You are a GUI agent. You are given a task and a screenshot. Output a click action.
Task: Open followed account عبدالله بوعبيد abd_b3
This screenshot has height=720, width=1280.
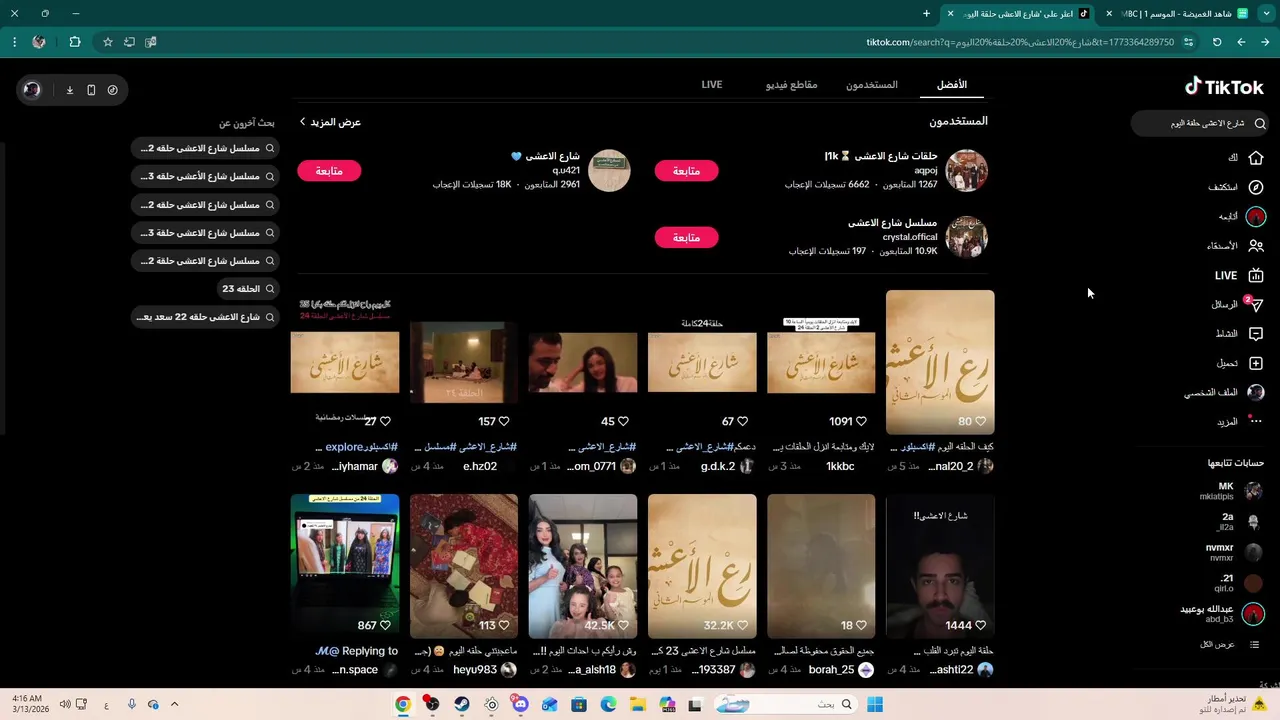click(1222, 614)
